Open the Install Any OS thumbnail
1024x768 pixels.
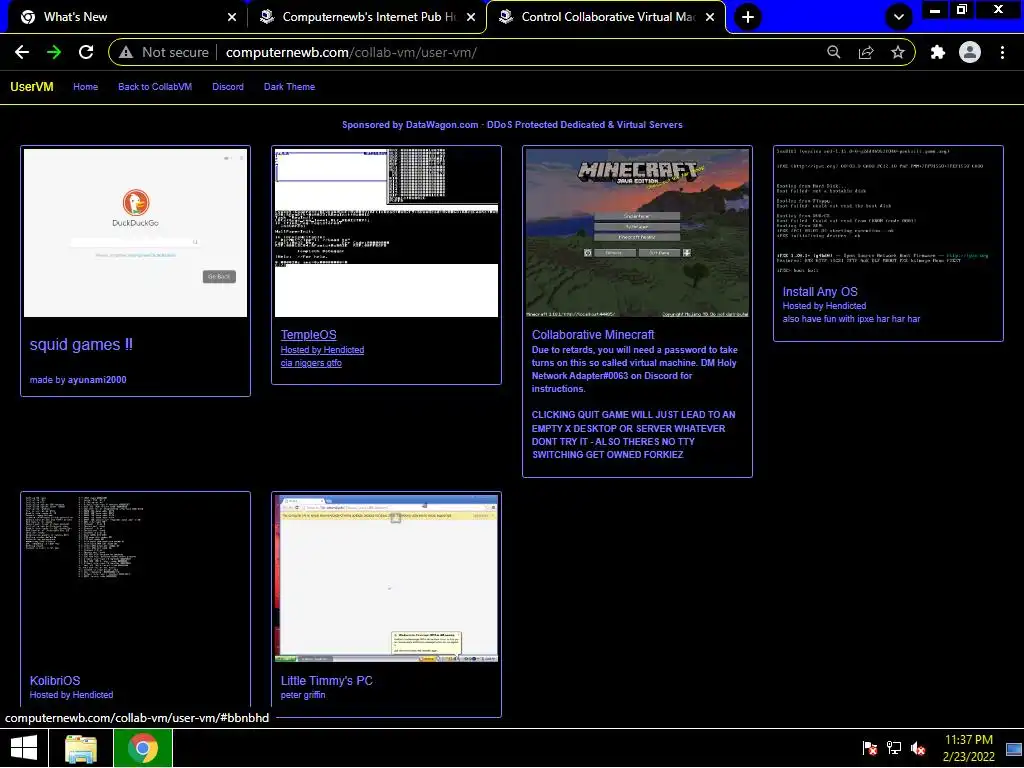pos(888,212)
